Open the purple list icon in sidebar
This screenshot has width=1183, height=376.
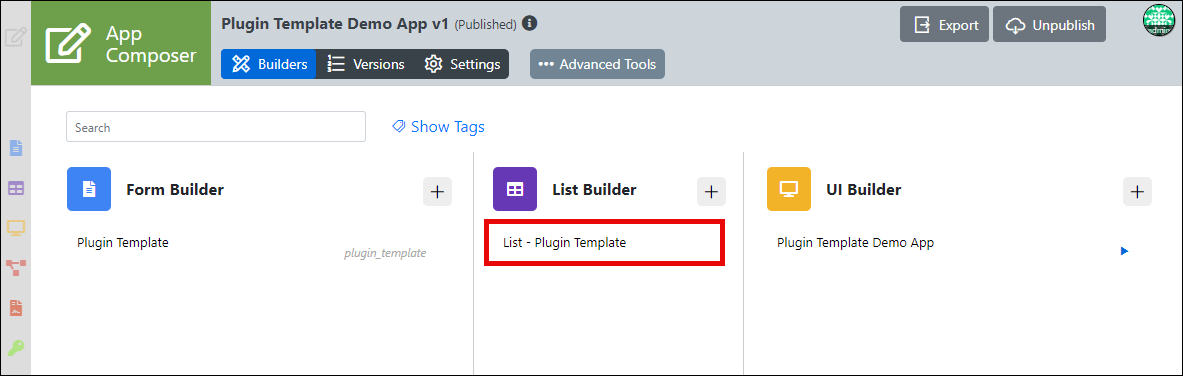coord(16,188)
